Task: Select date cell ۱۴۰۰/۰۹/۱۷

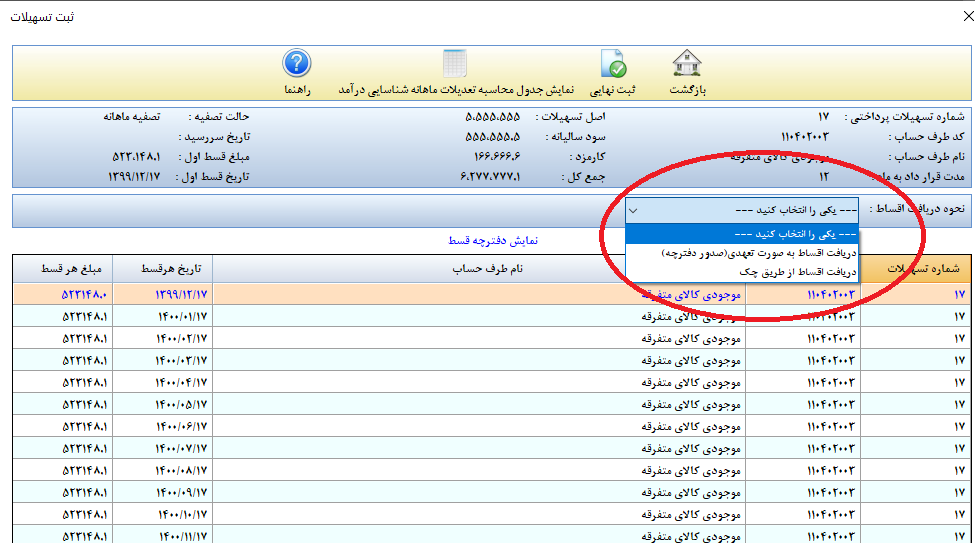Action: [163, 493]
